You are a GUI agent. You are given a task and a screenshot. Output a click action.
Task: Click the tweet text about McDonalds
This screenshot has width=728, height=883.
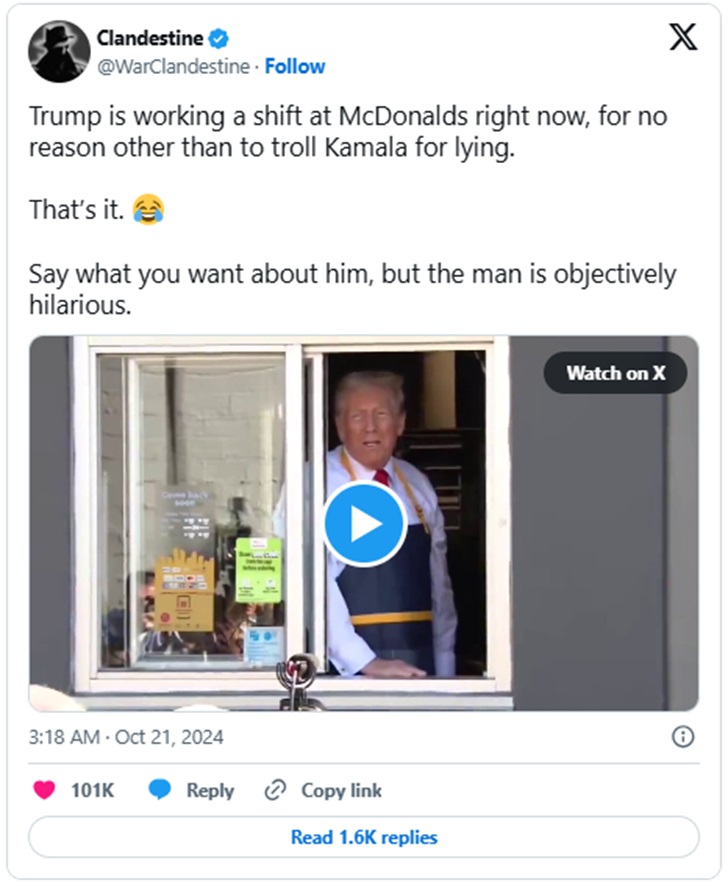coord(347,132)
